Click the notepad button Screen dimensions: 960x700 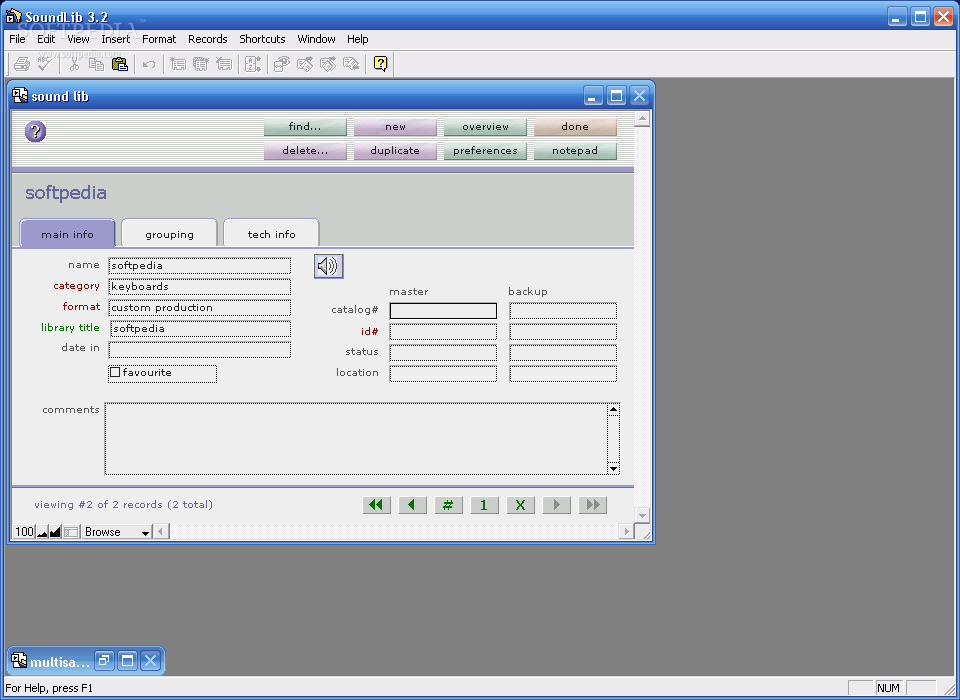[575, 151]
